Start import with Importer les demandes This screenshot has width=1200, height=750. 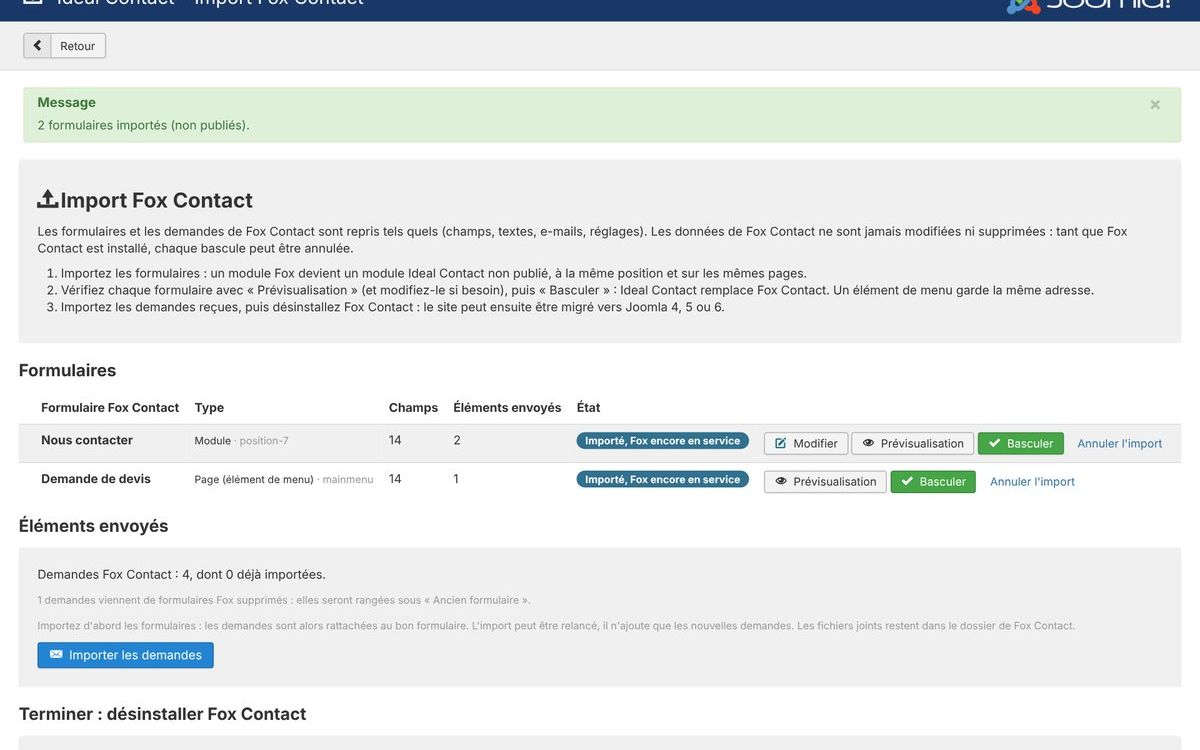[125, 655]
